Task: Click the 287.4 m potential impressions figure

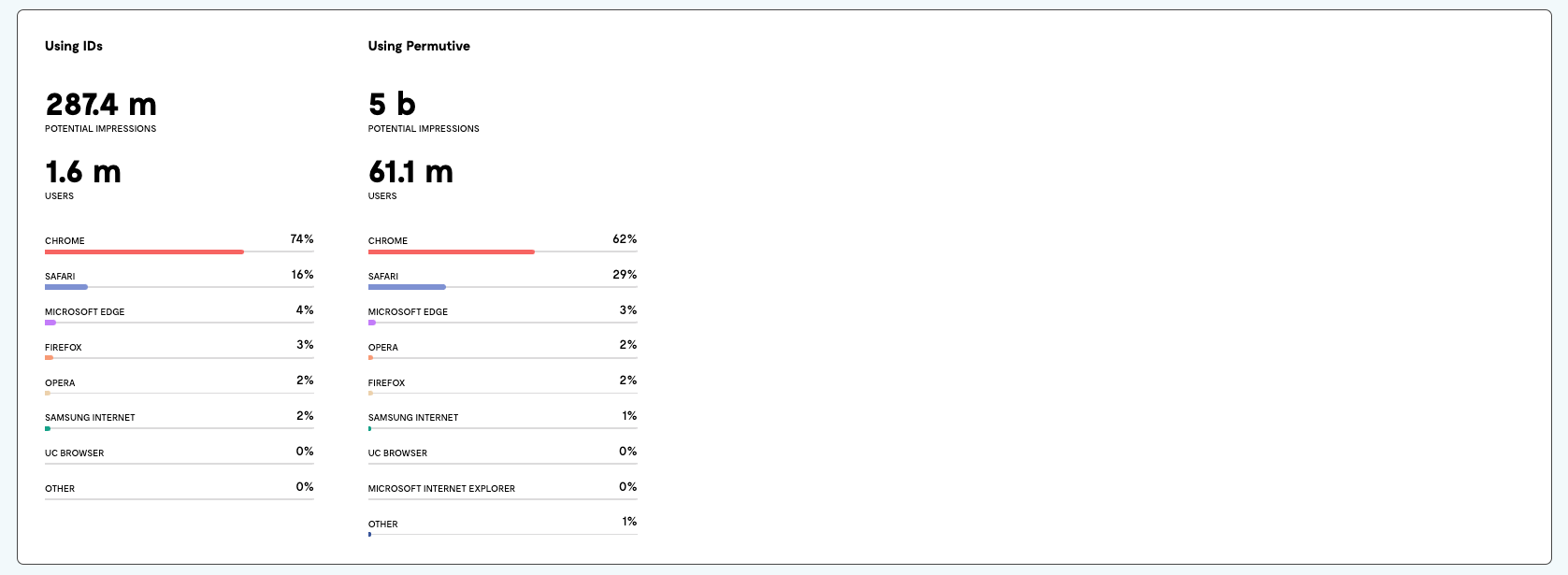Action: (x=101, y=104)
